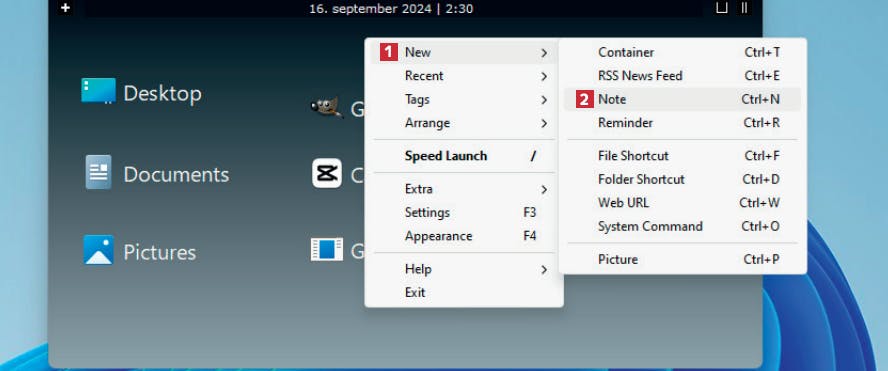Open the New submenu

(464, 52)
